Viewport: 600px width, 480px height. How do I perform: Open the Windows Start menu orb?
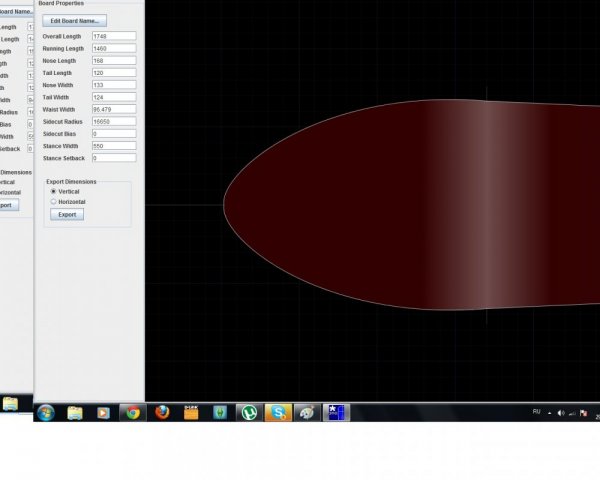point(46,413)
